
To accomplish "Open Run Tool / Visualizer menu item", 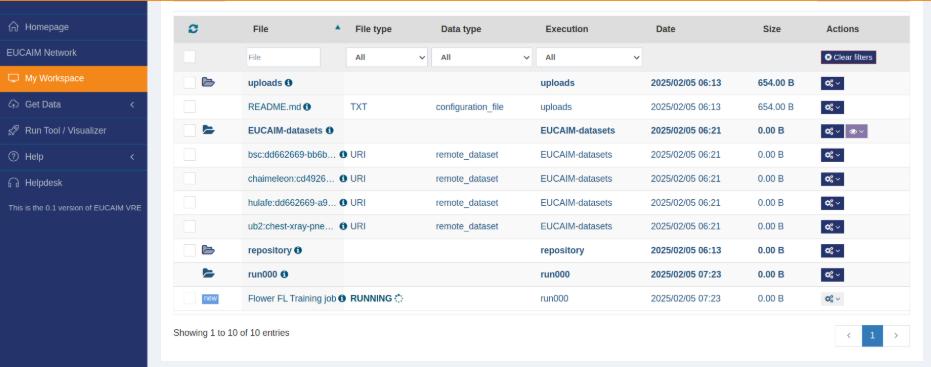I will [x=74, y=131].
